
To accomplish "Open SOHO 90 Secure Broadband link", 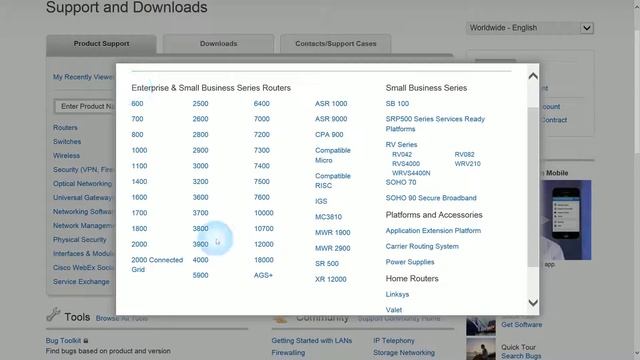I will [431, 198].
